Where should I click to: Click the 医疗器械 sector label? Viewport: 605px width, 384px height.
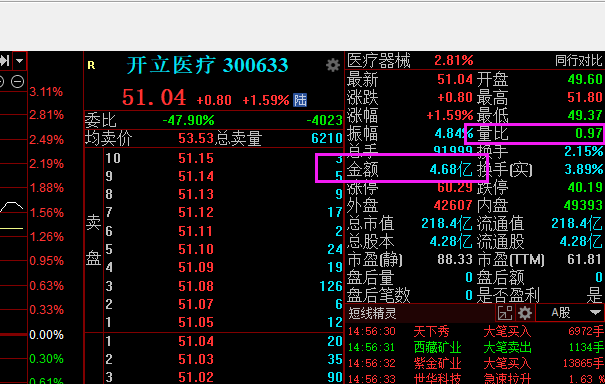coord(379,61)
